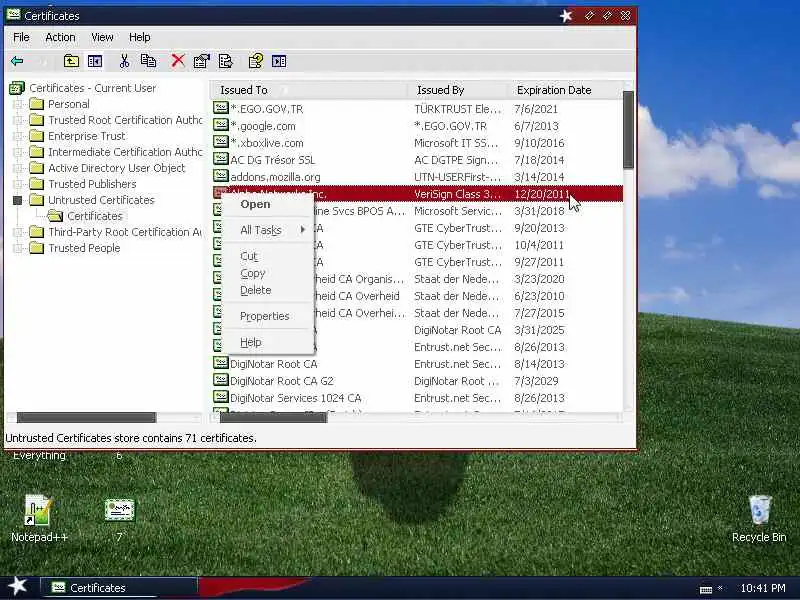
Task: Click the Certificates - Current User root icon
Action: click(x=17, y=88)
